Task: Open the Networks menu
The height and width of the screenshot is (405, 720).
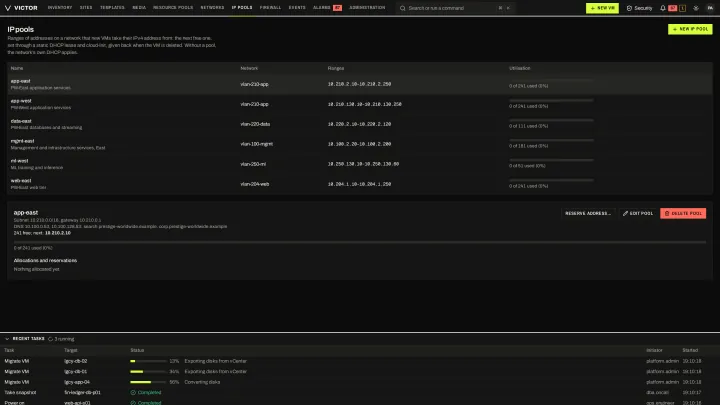Action: 212,8
